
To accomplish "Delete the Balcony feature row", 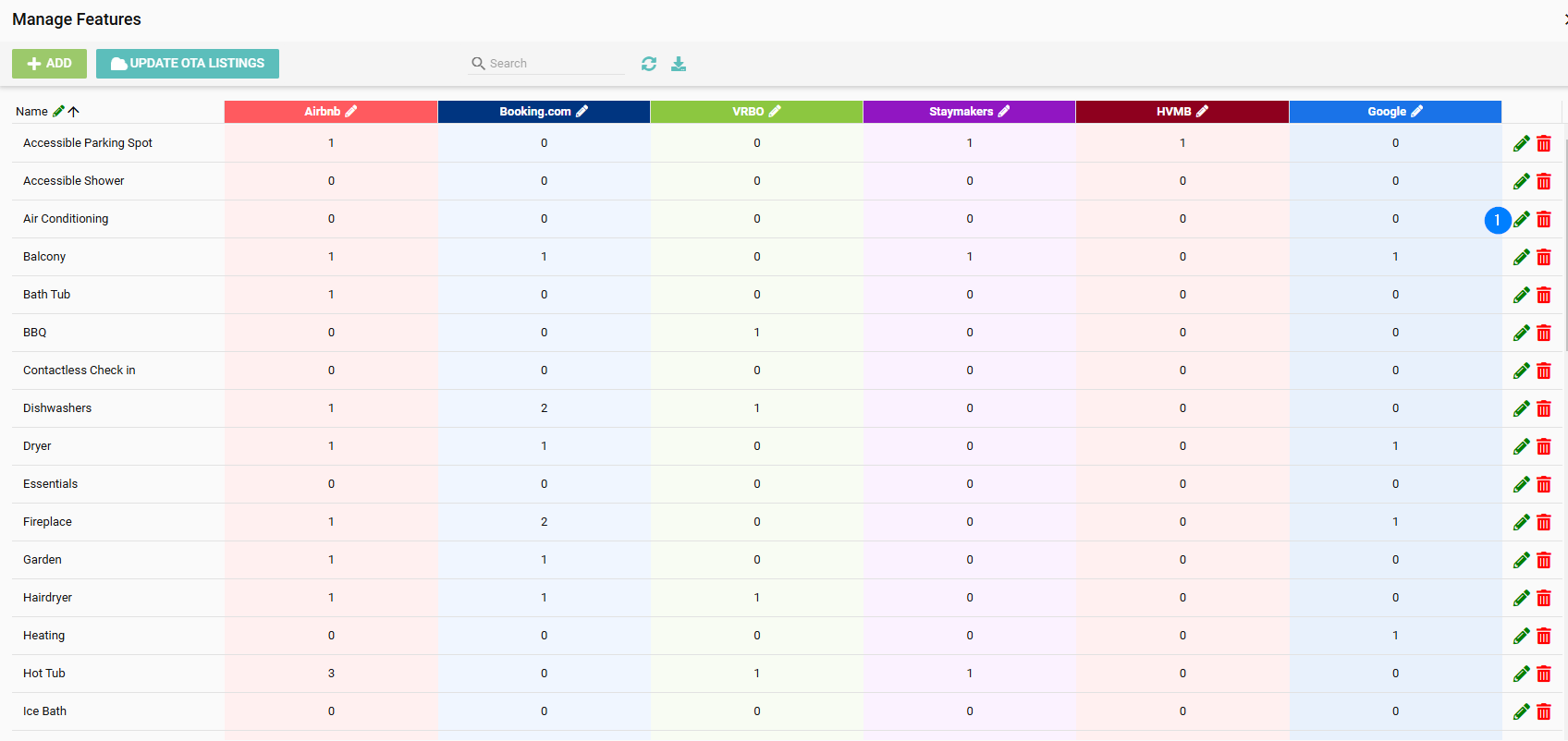I will point(1544,258).
